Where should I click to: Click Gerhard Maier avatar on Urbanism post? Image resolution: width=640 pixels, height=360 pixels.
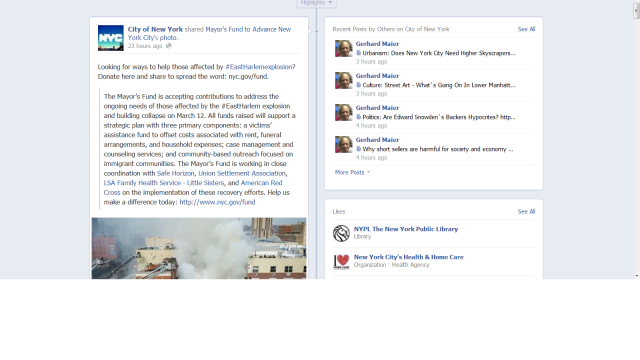(344, 49)
